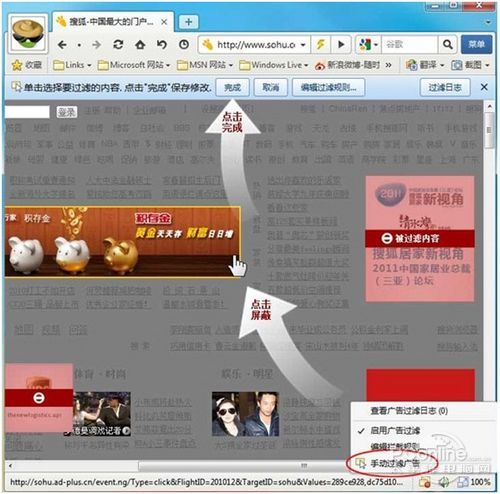Open the home page
The image size is (500, 494).
pyautogui.click(x=140, y=44)
